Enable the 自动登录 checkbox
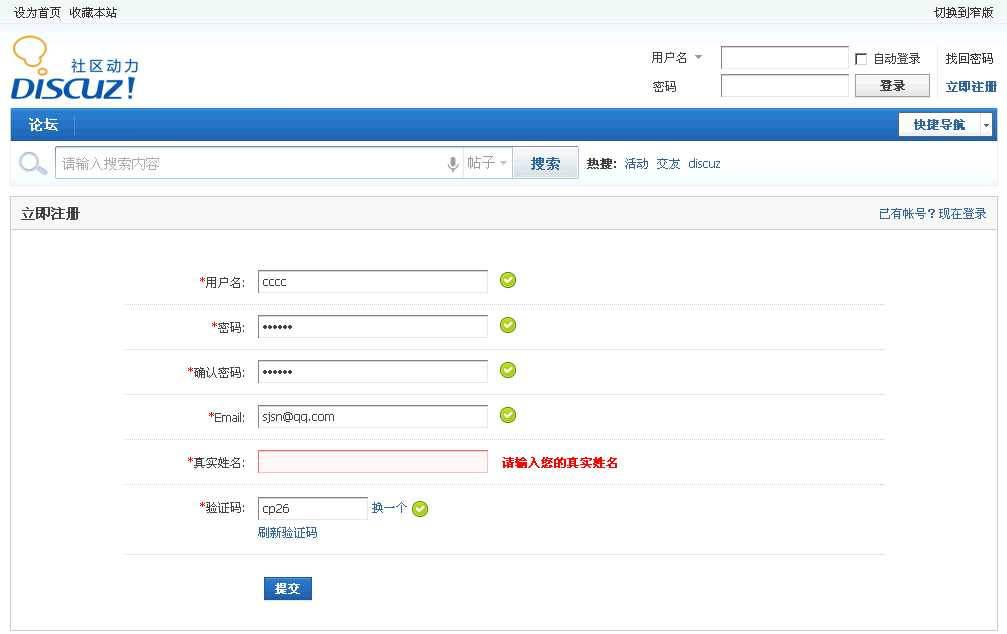Image resolution: width=1007 pixels, height=634 pixels. (x=861, y=59)
